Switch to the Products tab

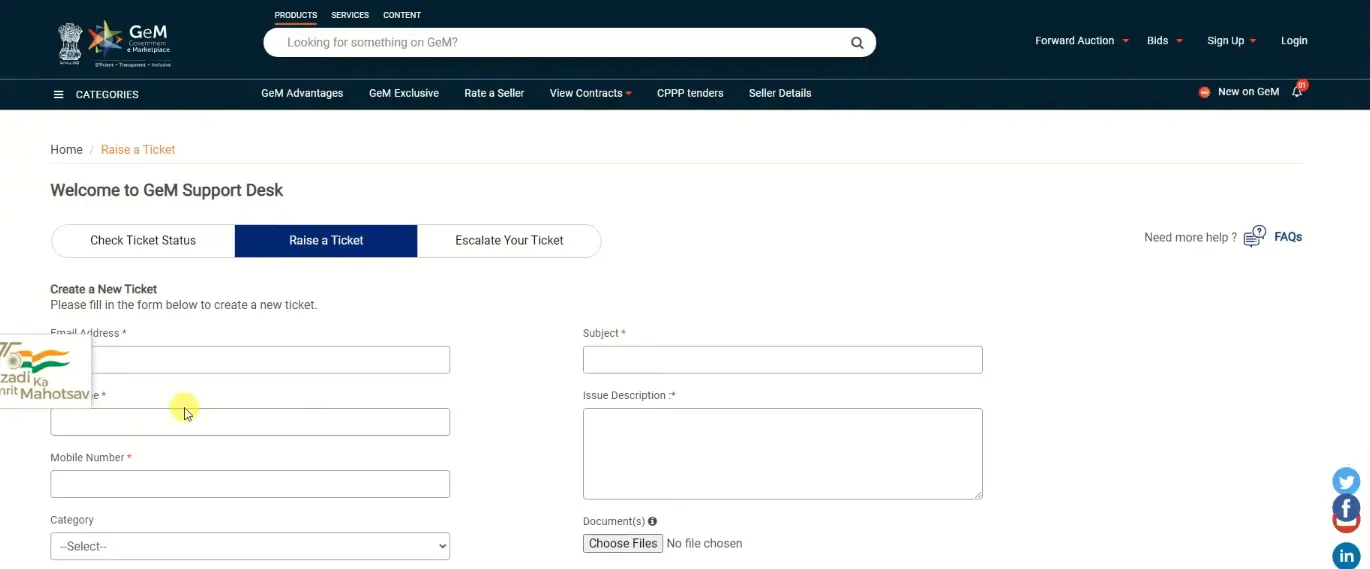[296, 15]
